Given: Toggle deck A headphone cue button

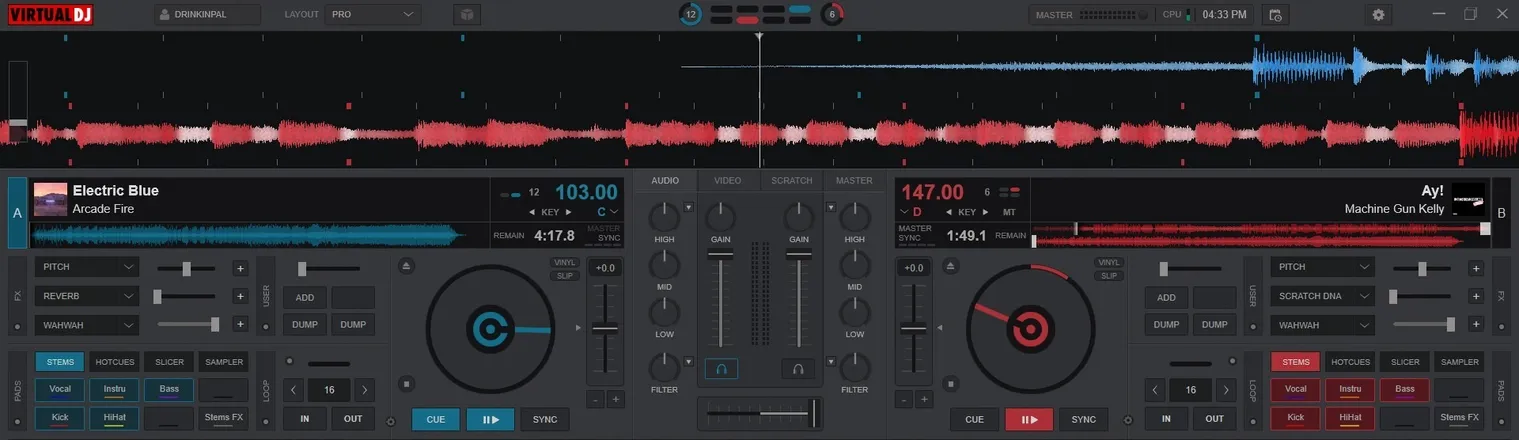Looking at the screenshot, I should tap(721, 368).
